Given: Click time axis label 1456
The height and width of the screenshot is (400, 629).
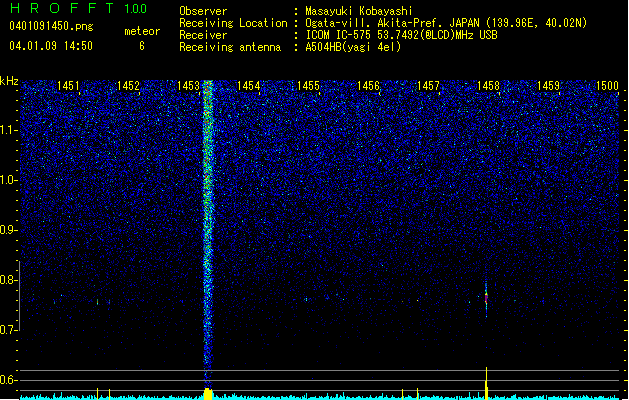Looking at the screenshot, I should pyautogui.click(x=368, y=85).
